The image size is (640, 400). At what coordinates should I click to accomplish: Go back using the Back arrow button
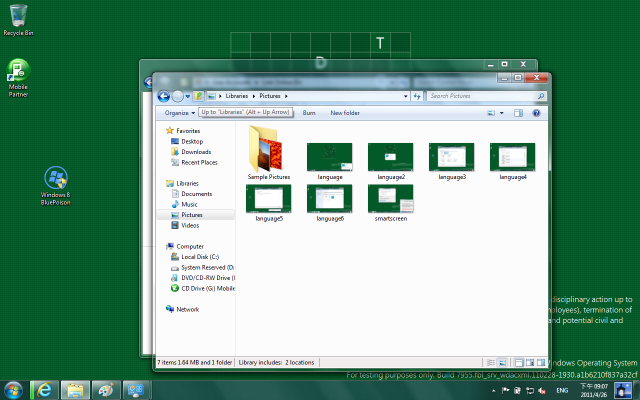point(163,96)
